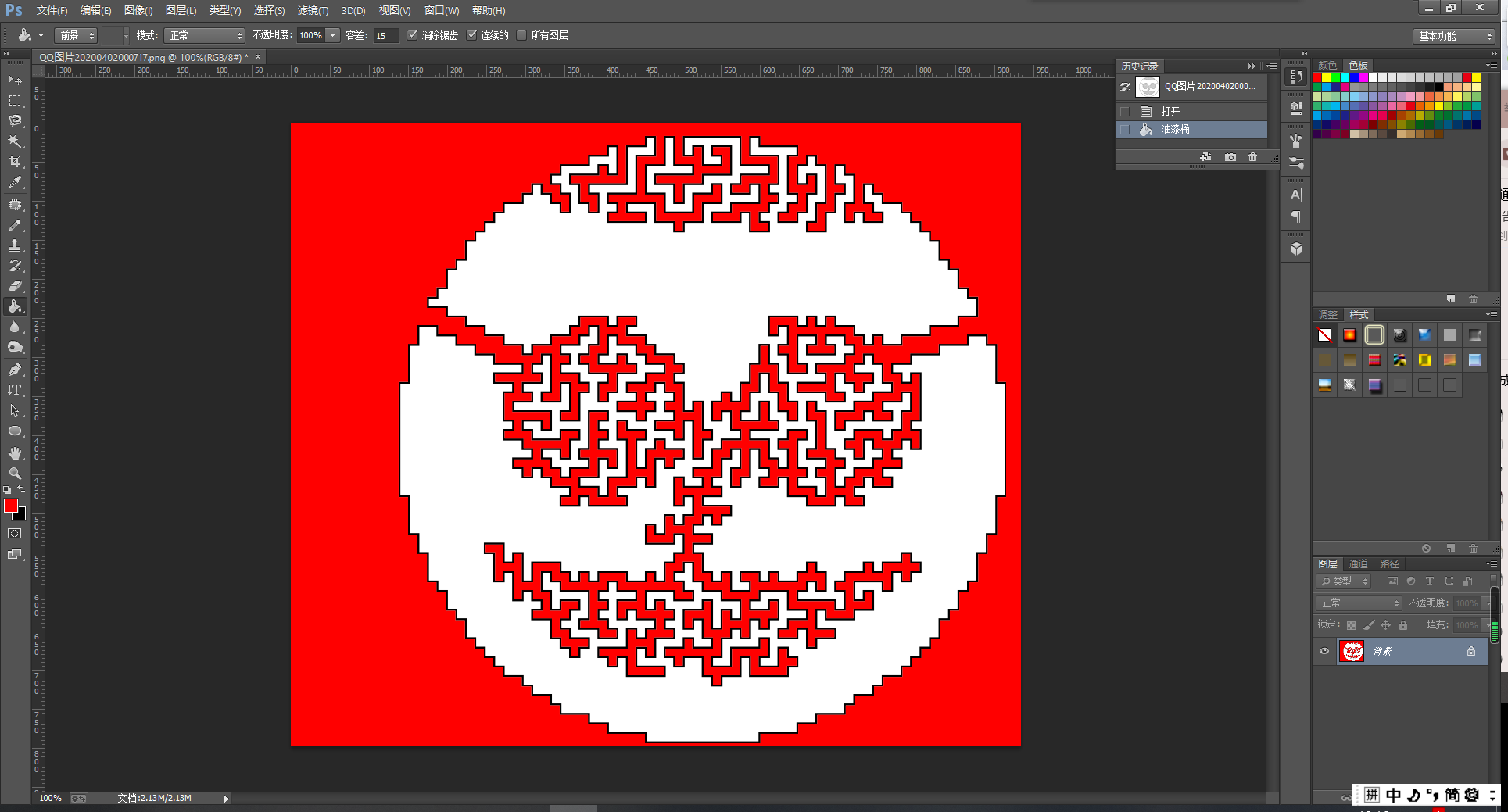Select the Crop tool
Image resolution: width=1508 pixels, height=812 pixels.
(15, 161)
